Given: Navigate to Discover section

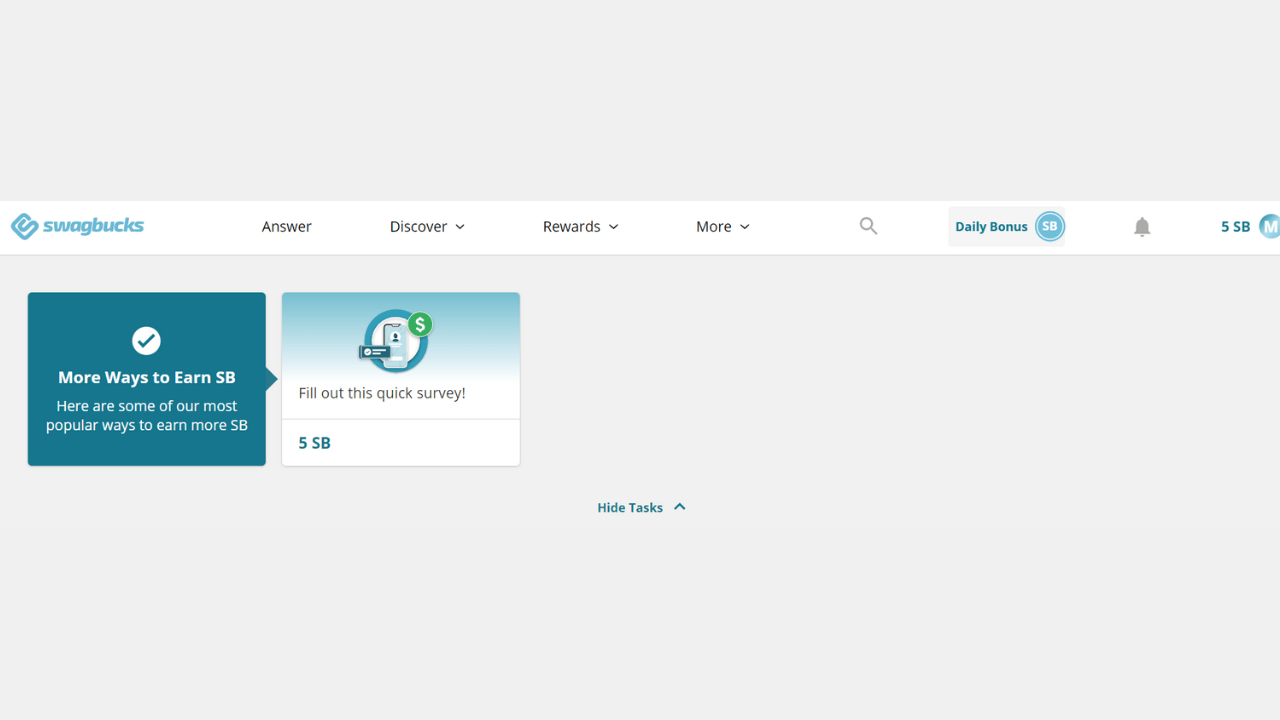Looking at the screenshot, I should coord(418,226).
